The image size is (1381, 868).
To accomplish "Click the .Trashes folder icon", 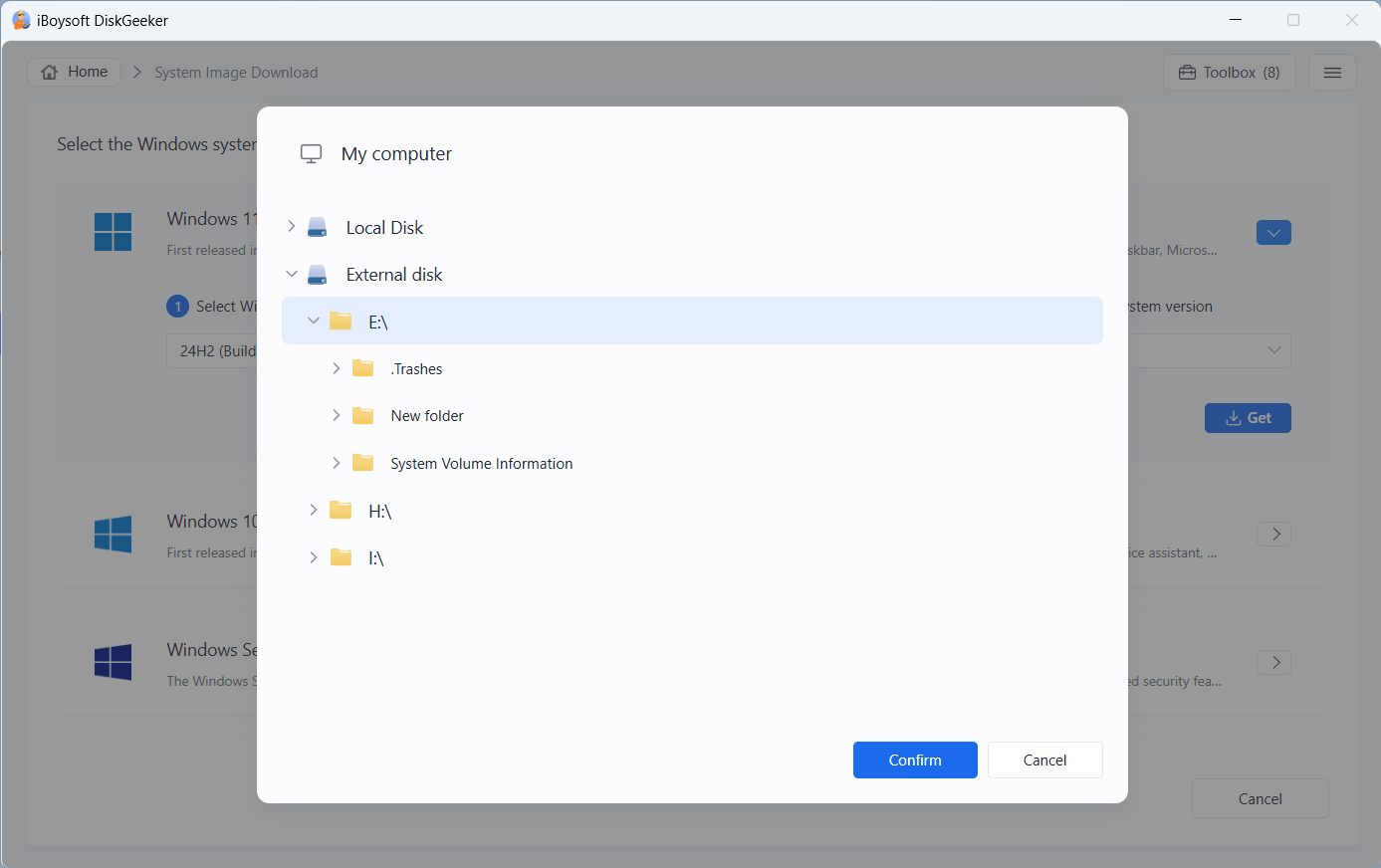I will (363, 368).
